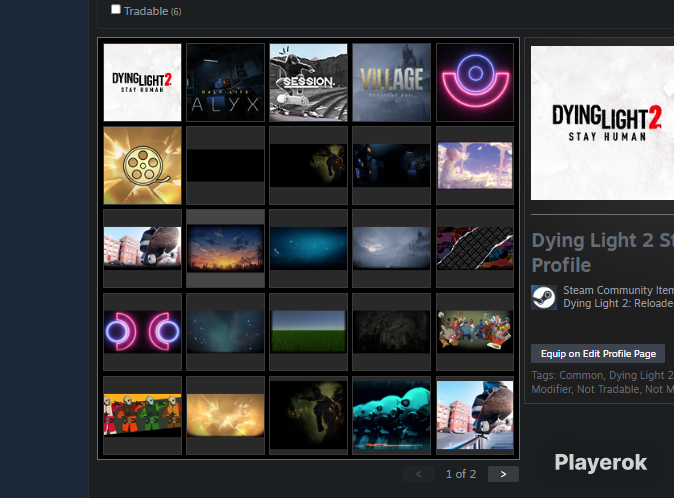Select the gas mask soldiers background
The width and height of the screenshot is (674, 498).
pos(142,415)
